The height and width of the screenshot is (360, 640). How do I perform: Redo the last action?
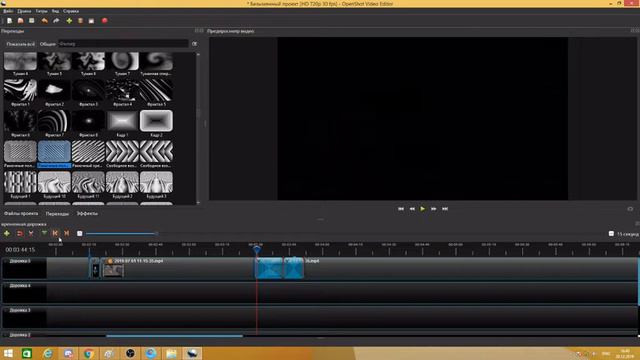tap(56, 20)
